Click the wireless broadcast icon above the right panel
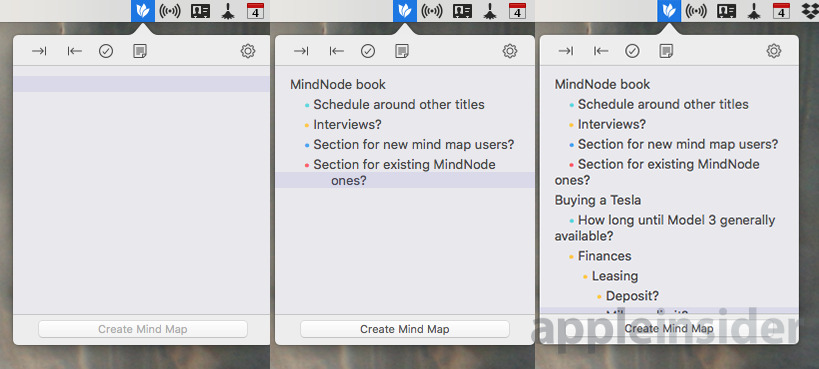This screenshot has height=369, width=819. [x=696, y=11]
